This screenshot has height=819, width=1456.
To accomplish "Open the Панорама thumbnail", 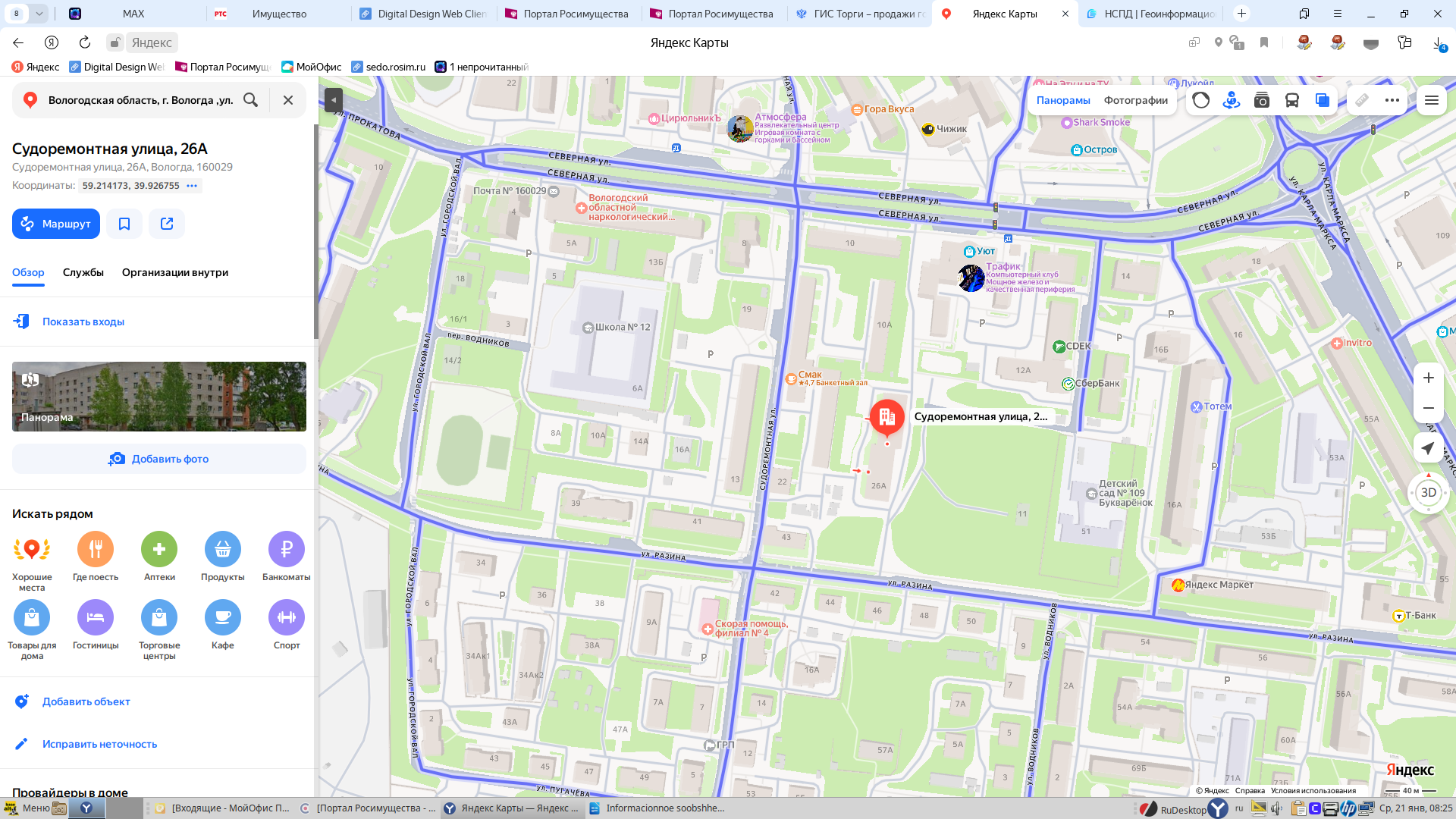I will click(x=159, y=397).
